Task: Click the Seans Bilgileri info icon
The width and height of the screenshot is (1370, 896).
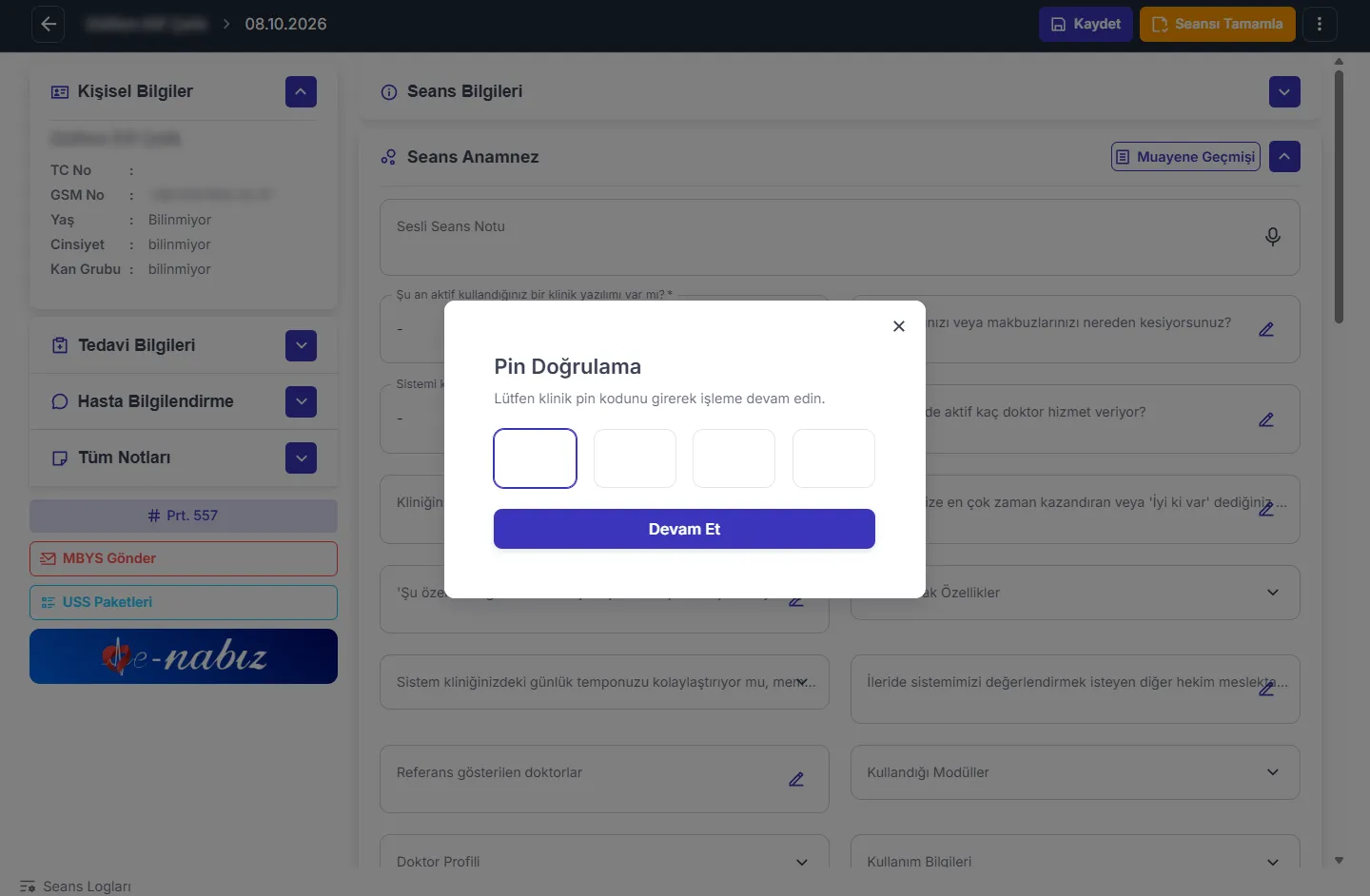Action: (x=389, y=92)
